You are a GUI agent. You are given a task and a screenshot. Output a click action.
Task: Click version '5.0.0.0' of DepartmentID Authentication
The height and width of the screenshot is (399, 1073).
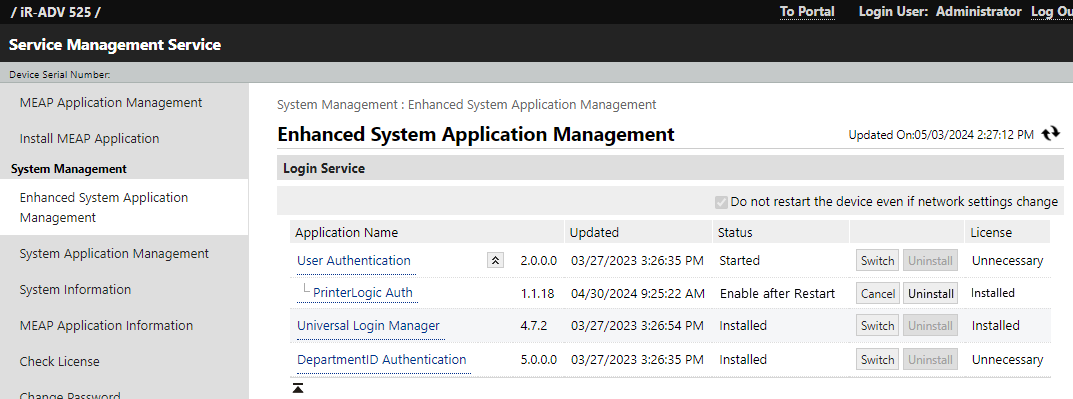coord(539,359)
